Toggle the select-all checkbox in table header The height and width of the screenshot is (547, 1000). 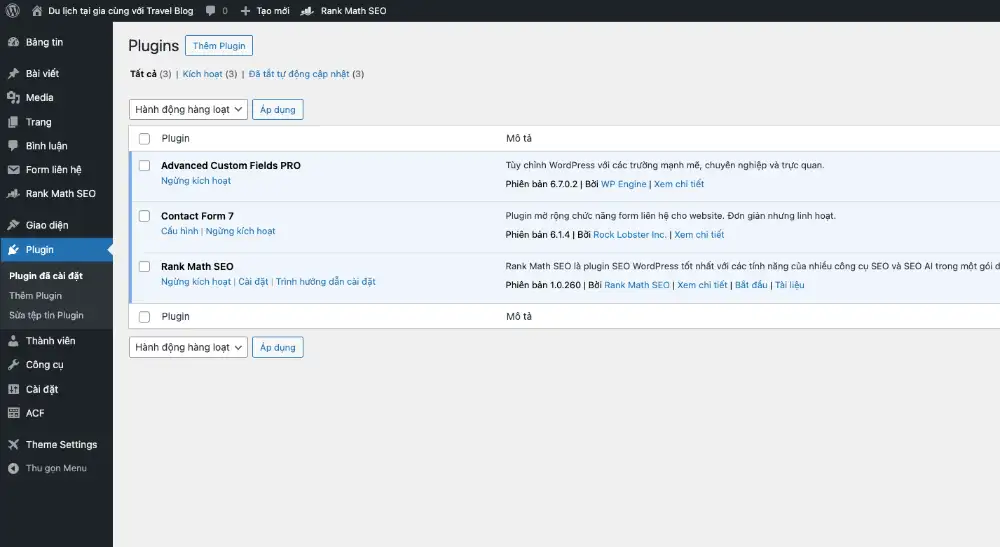(x=145, y=139)
